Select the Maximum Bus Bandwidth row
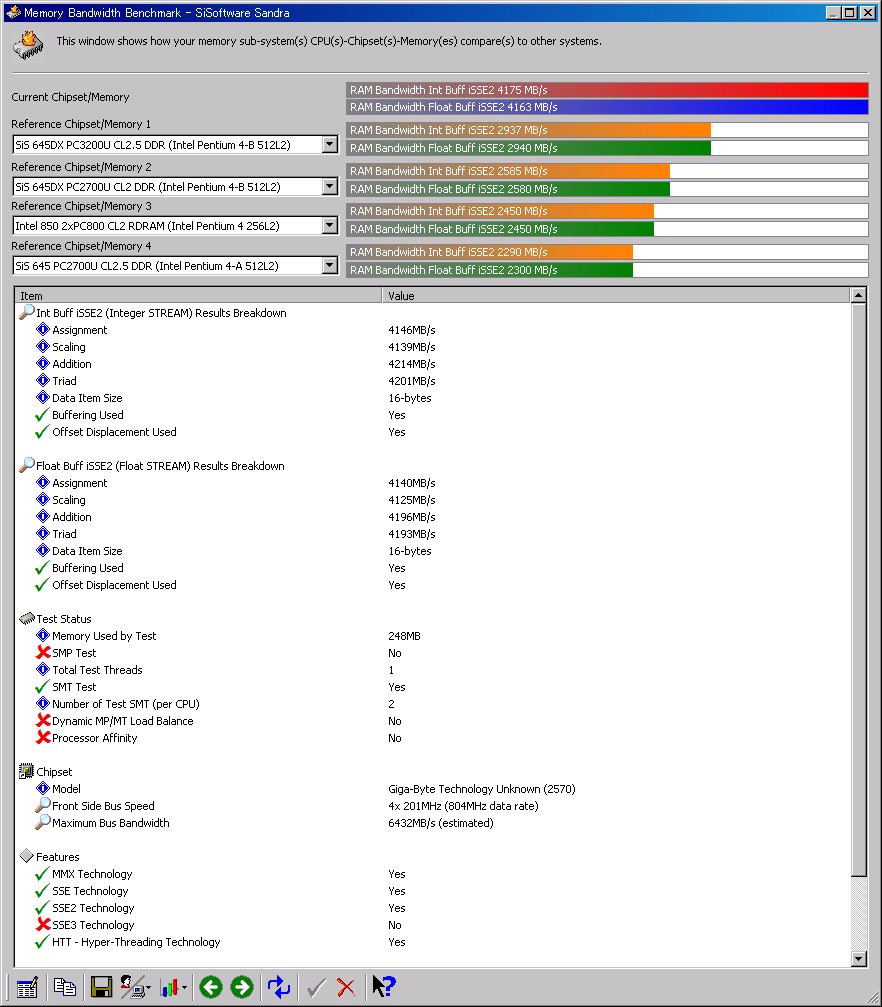Screen dimensions: 882x1007 (x=432, y=823)
